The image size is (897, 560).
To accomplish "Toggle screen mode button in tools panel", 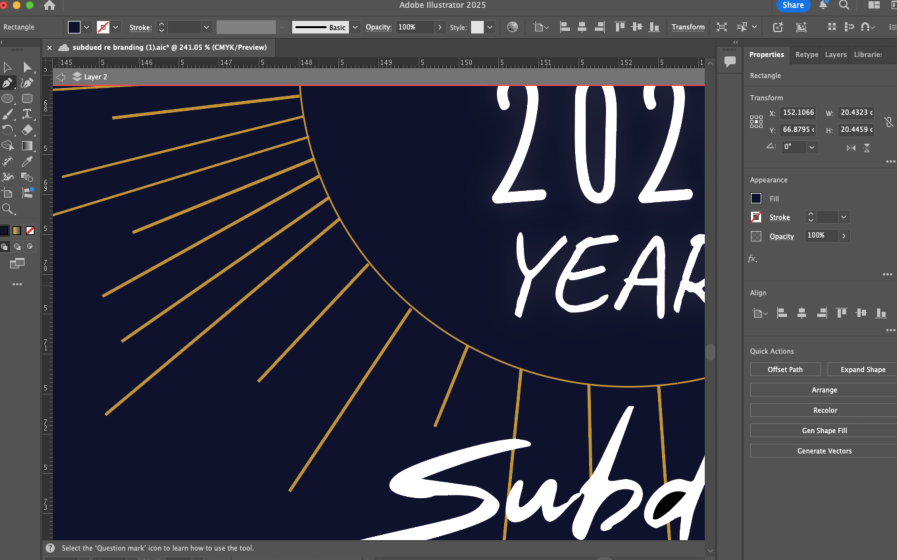I will pos(17,263).
